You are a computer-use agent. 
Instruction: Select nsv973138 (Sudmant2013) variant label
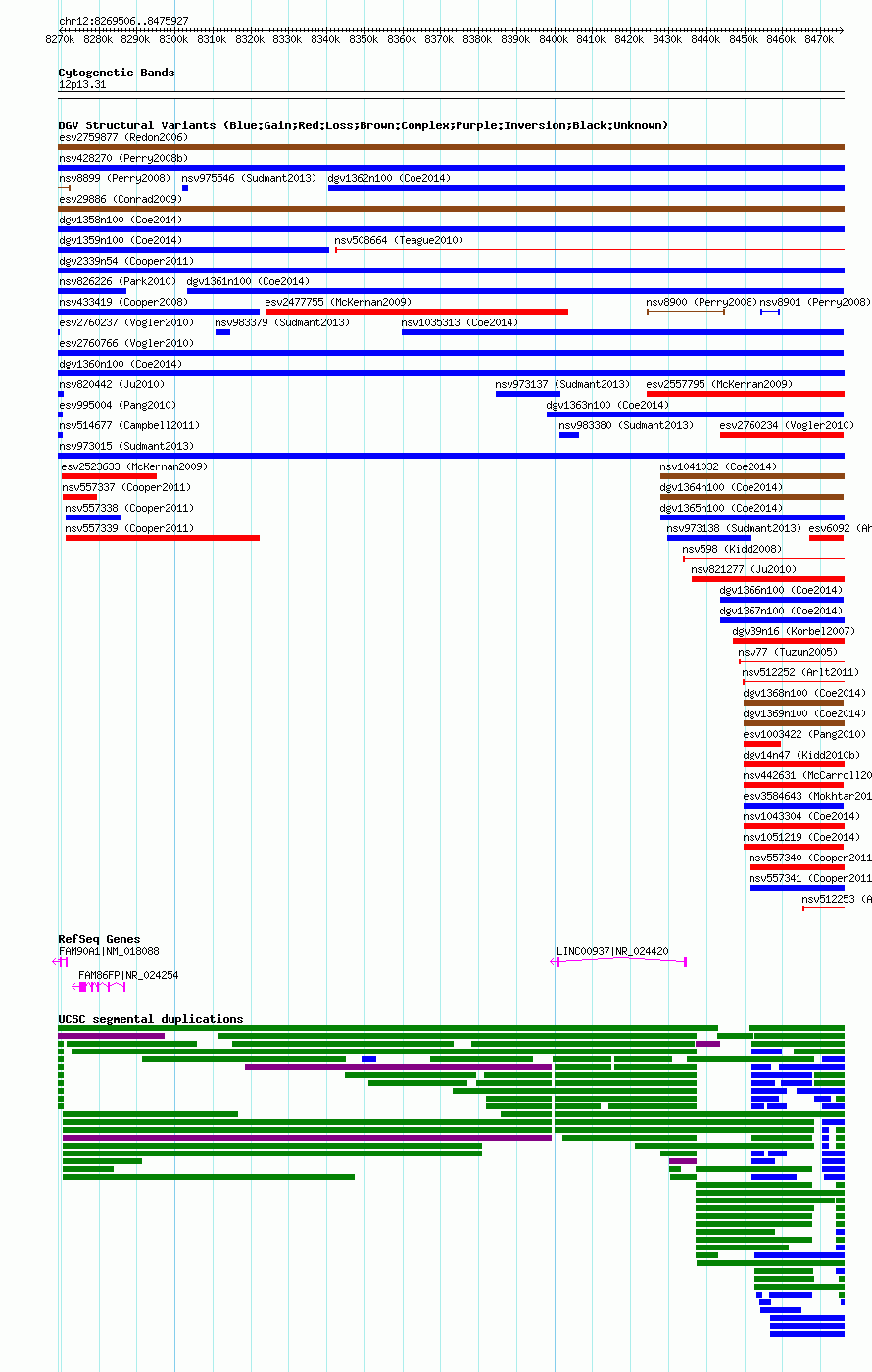click(735, 529)
